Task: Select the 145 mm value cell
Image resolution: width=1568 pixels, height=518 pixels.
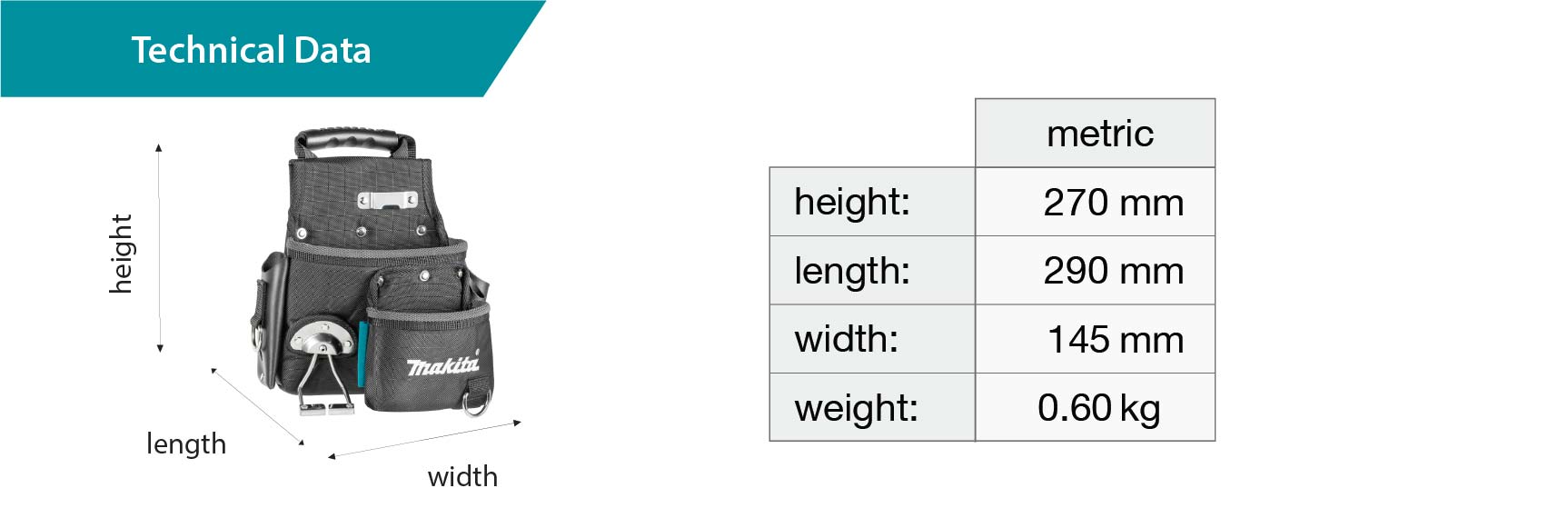Action: pos(1115,339)
